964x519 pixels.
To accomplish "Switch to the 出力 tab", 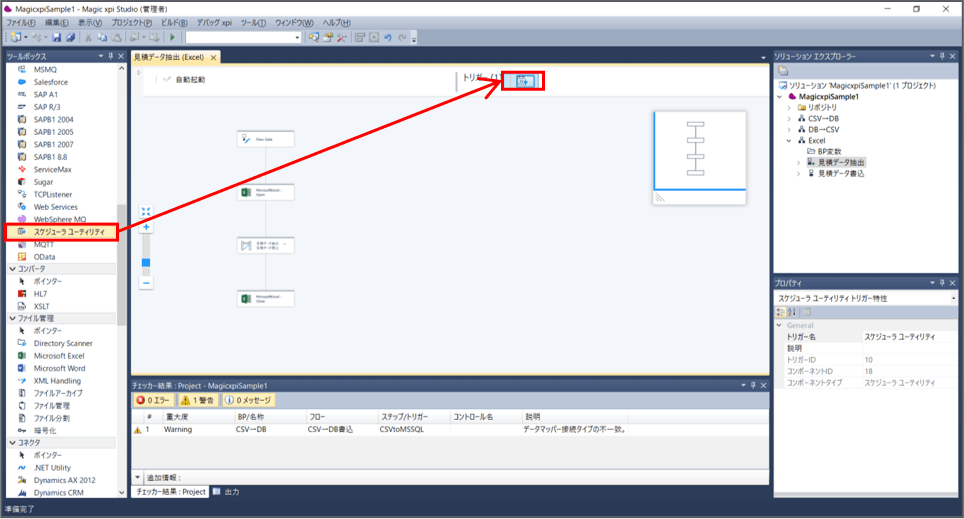I will [231, 492].
